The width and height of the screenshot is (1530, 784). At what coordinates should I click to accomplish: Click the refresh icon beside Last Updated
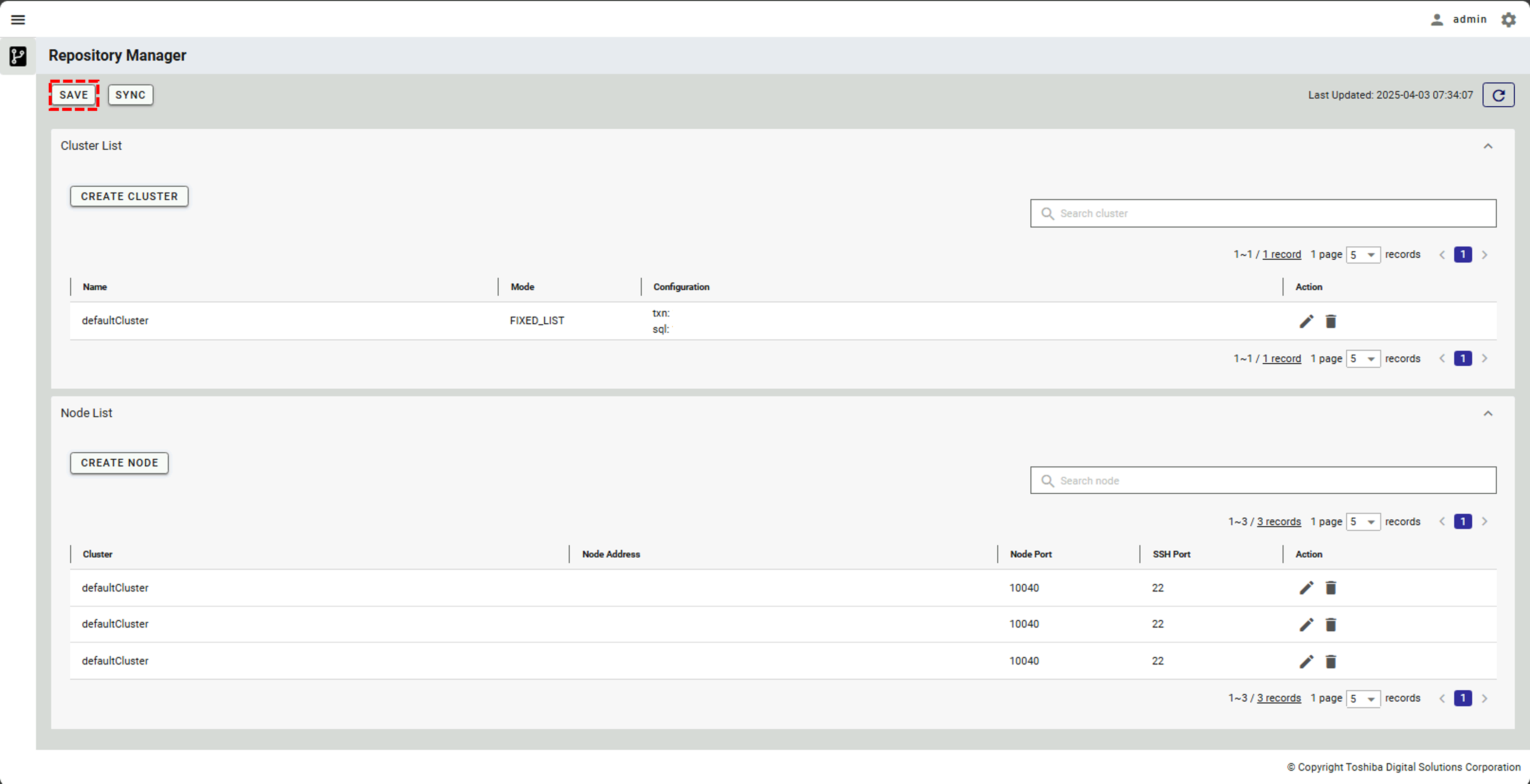pyautogui.click(x=1498, y=95)
